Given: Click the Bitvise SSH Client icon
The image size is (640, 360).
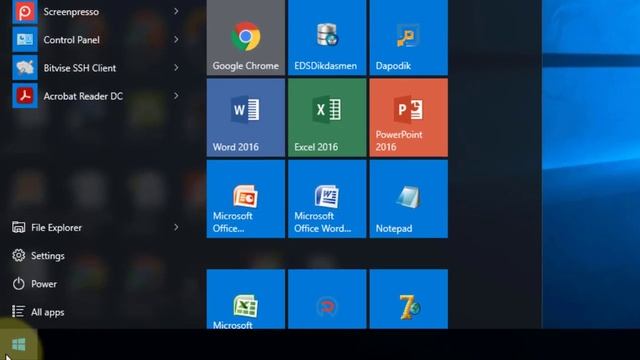Looking at the screenshot, I should [25, 68].
